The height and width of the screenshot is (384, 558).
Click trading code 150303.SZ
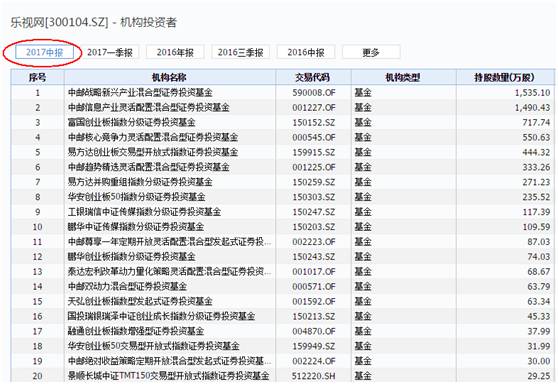pos(314,197)
